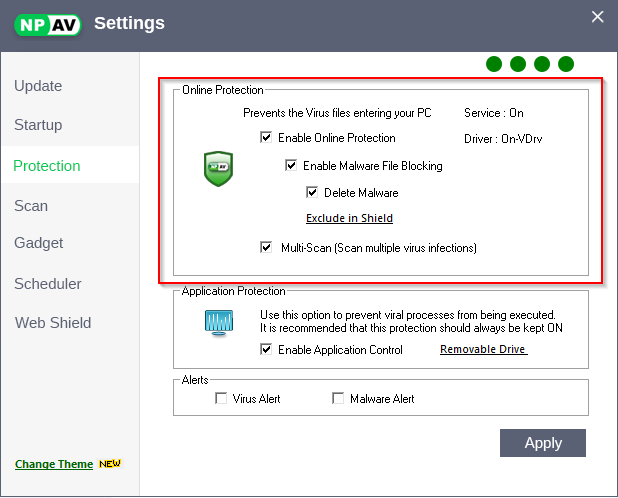Click the NPAV logo icon
The height and width of the screenshot is (498, 618).
coord(47,24)
